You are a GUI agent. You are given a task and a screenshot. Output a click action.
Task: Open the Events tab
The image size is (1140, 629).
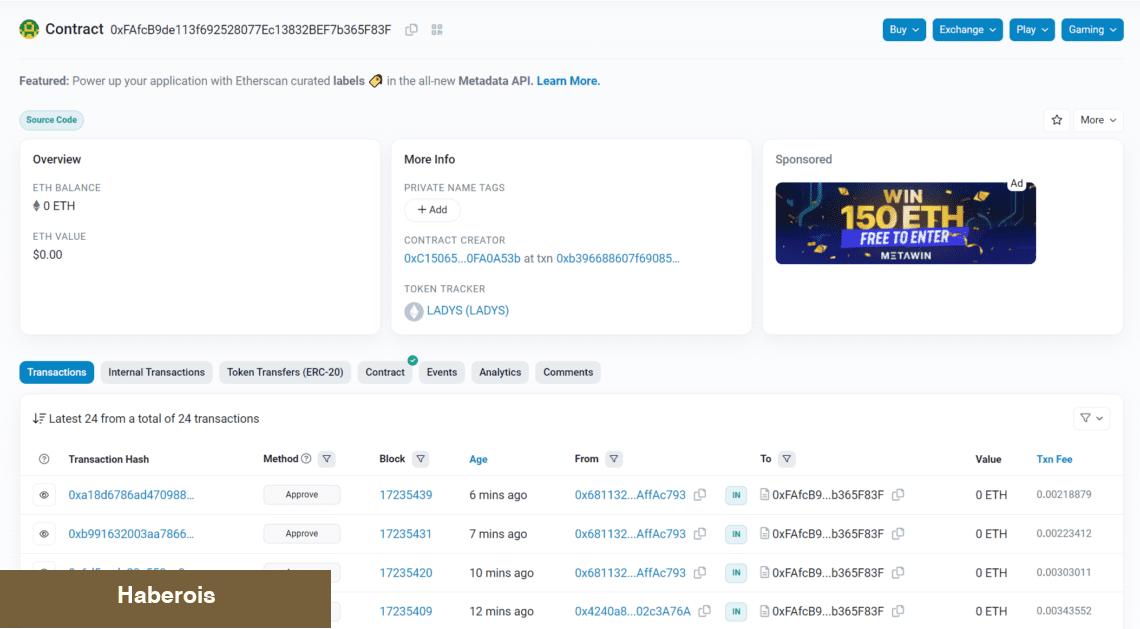442,372
